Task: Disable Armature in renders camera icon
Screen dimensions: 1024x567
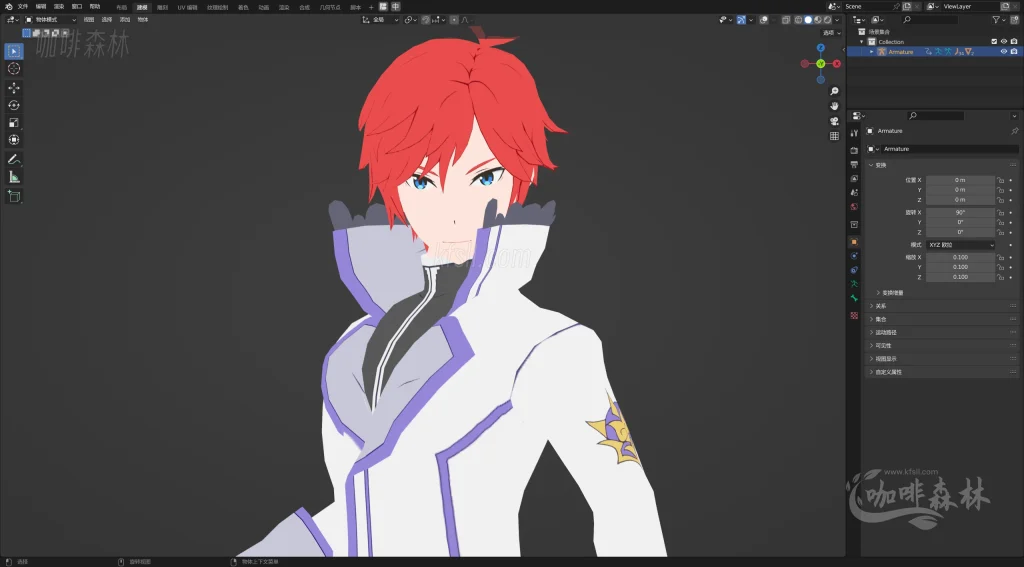Action: coord(1014,52)
